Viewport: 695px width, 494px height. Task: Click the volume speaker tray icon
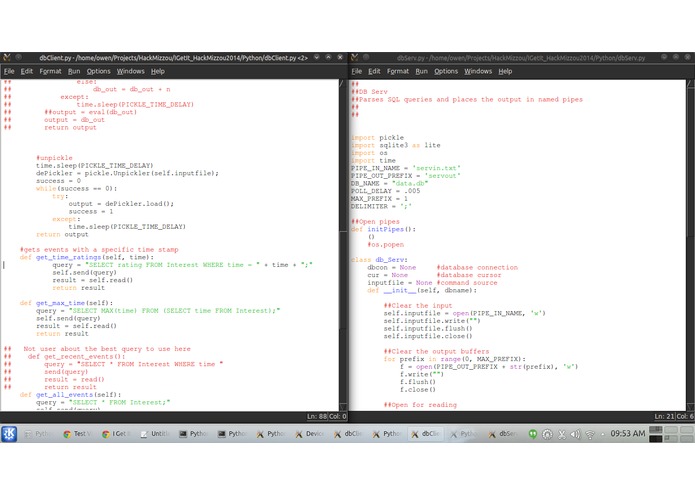click(x=575, y=434)
